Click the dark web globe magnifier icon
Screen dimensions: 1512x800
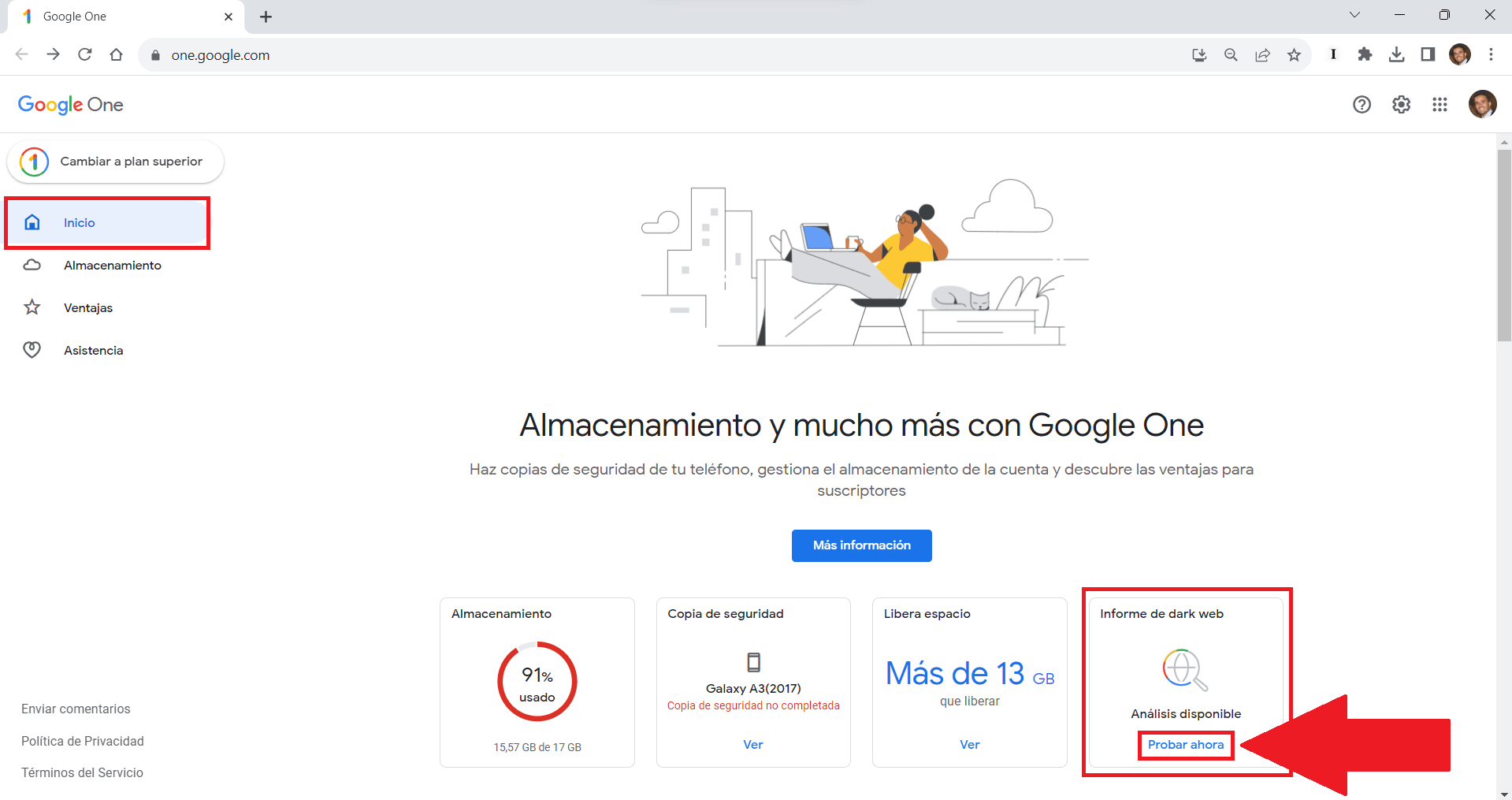1185,670
